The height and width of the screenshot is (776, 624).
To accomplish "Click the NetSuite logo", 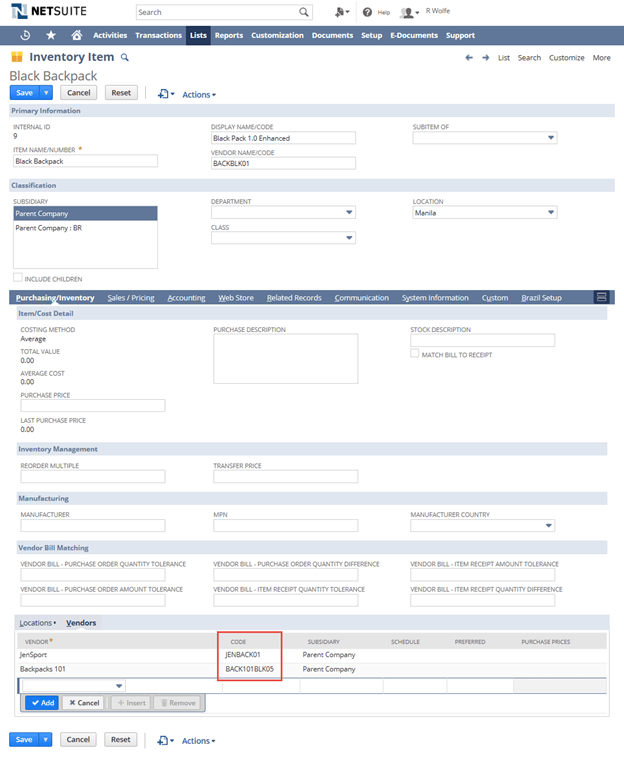I will pos(48,11).
